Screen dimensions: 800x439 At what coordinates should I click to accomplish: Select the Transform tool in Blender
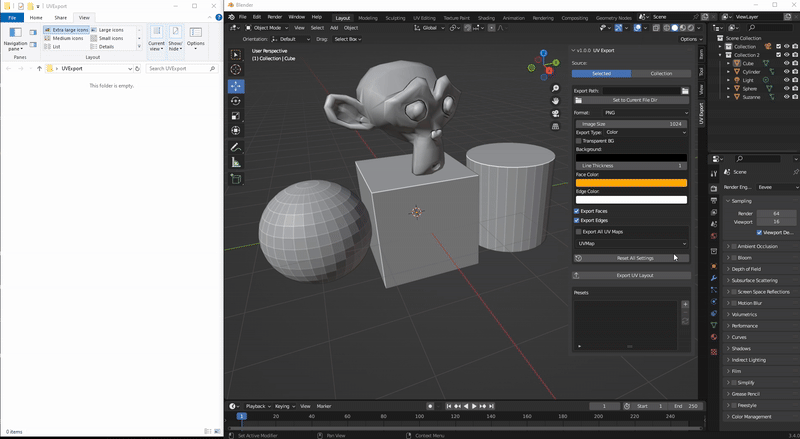tap(236, 131)
